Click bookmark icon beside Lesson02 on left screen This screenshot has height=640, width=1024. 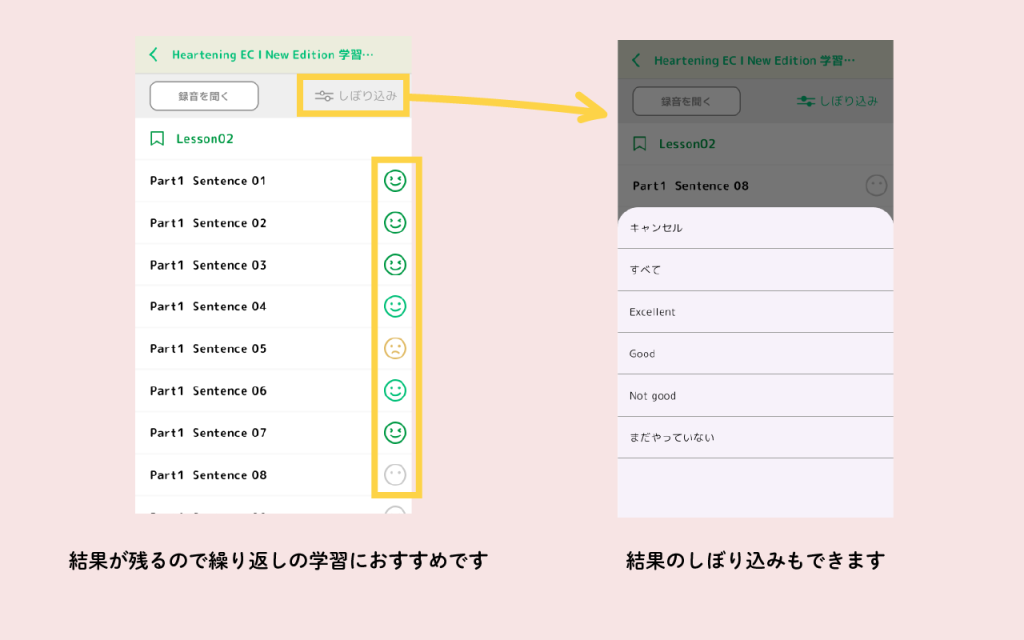pos(157,138)
